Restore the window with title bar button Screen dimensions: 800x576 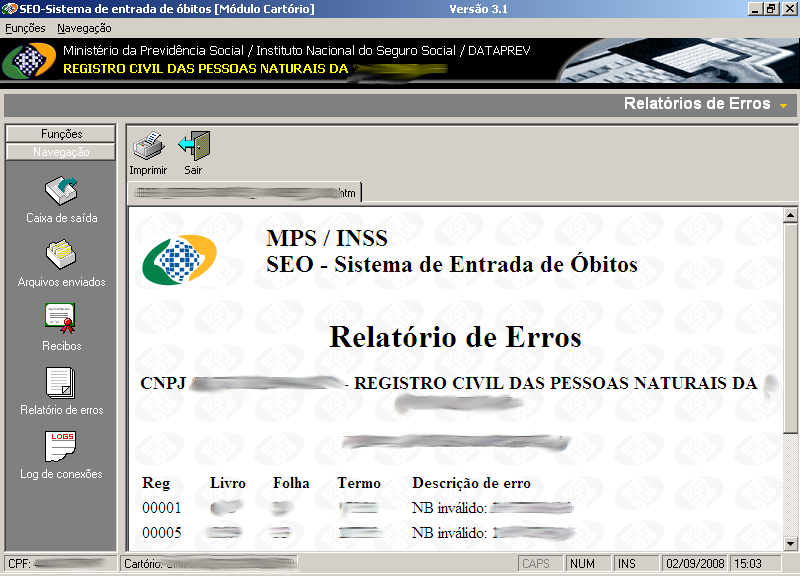tap(771, 9)
